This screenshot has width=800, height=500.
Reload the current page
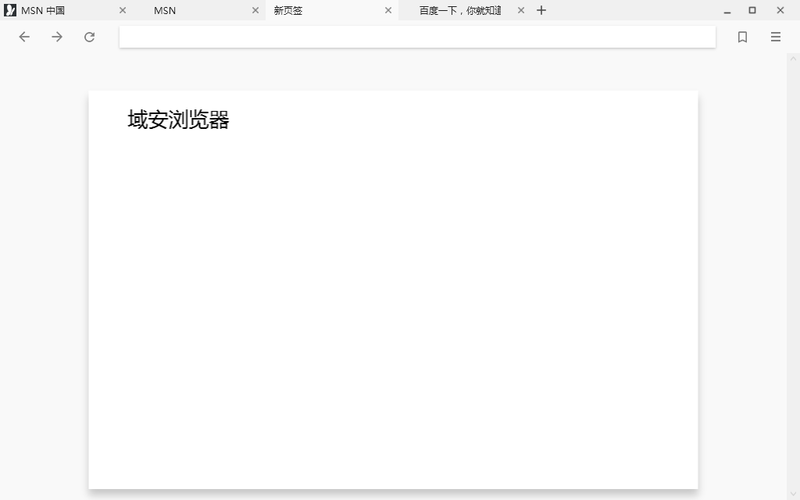click(89, 37)
